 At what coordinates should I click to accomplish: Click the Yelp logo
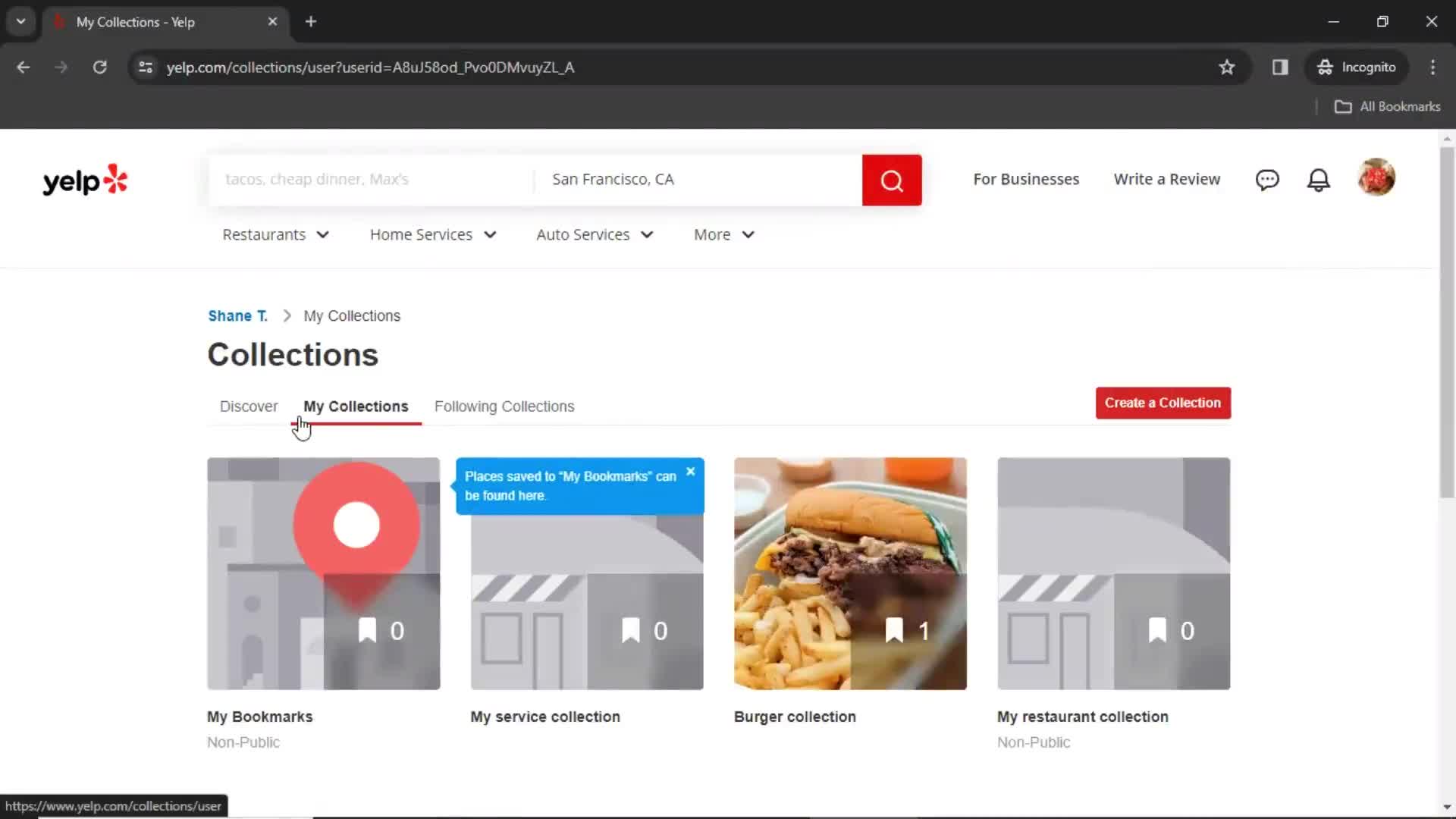pyautogui.click(x=84, y=180)
